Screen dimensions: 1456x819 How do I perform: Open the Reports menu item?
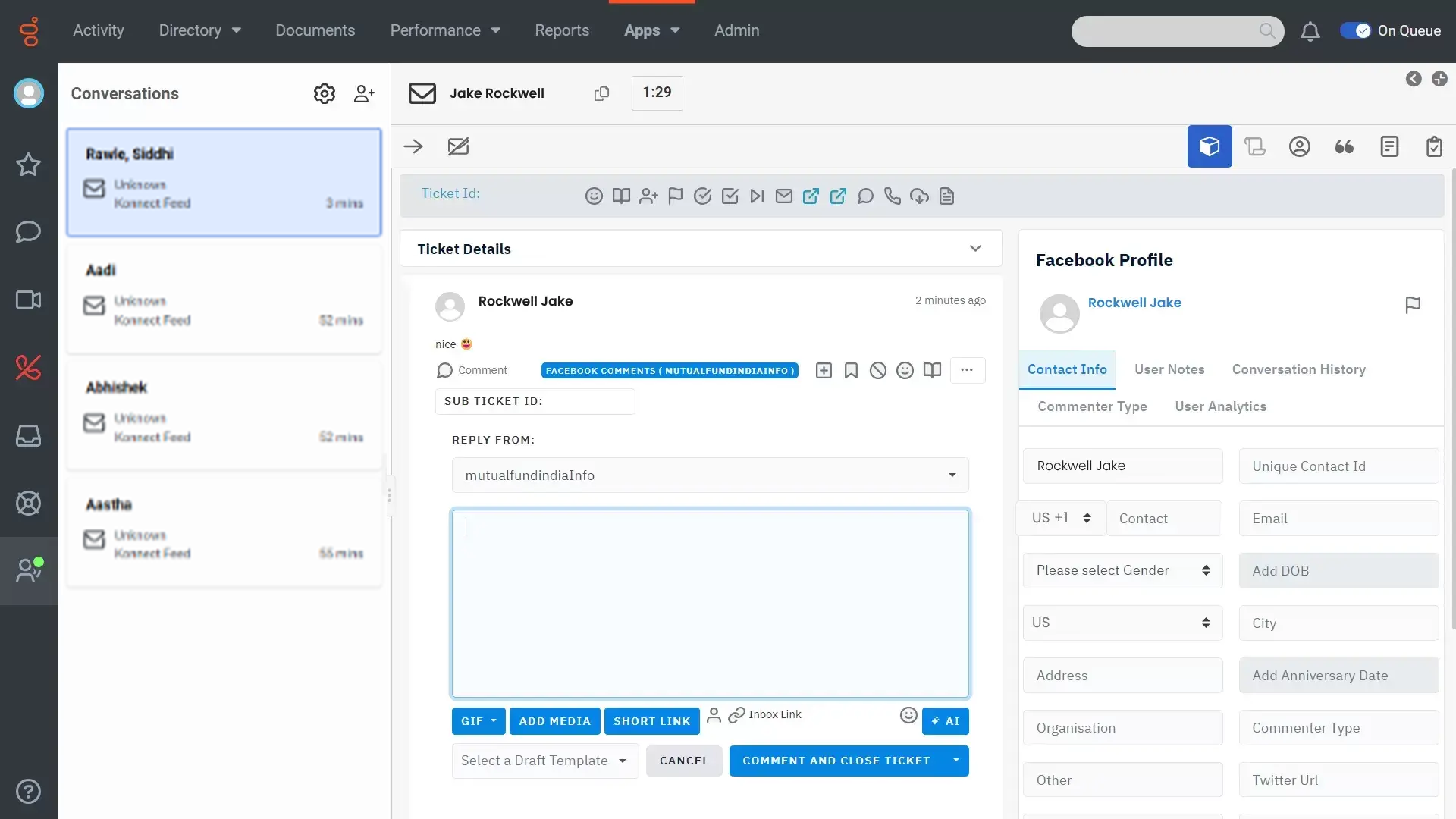click(x=561, y=30)
